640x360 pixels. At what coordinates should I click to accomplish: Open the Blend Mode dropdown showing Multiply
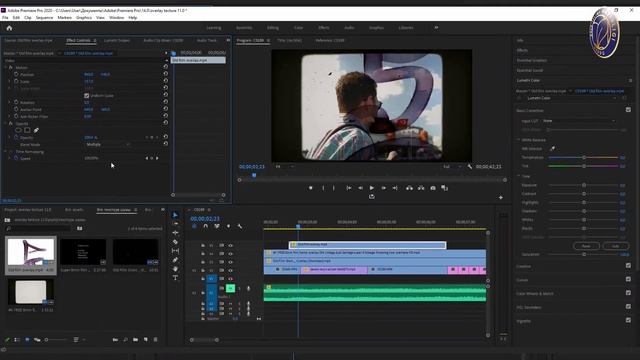[108, 144]
